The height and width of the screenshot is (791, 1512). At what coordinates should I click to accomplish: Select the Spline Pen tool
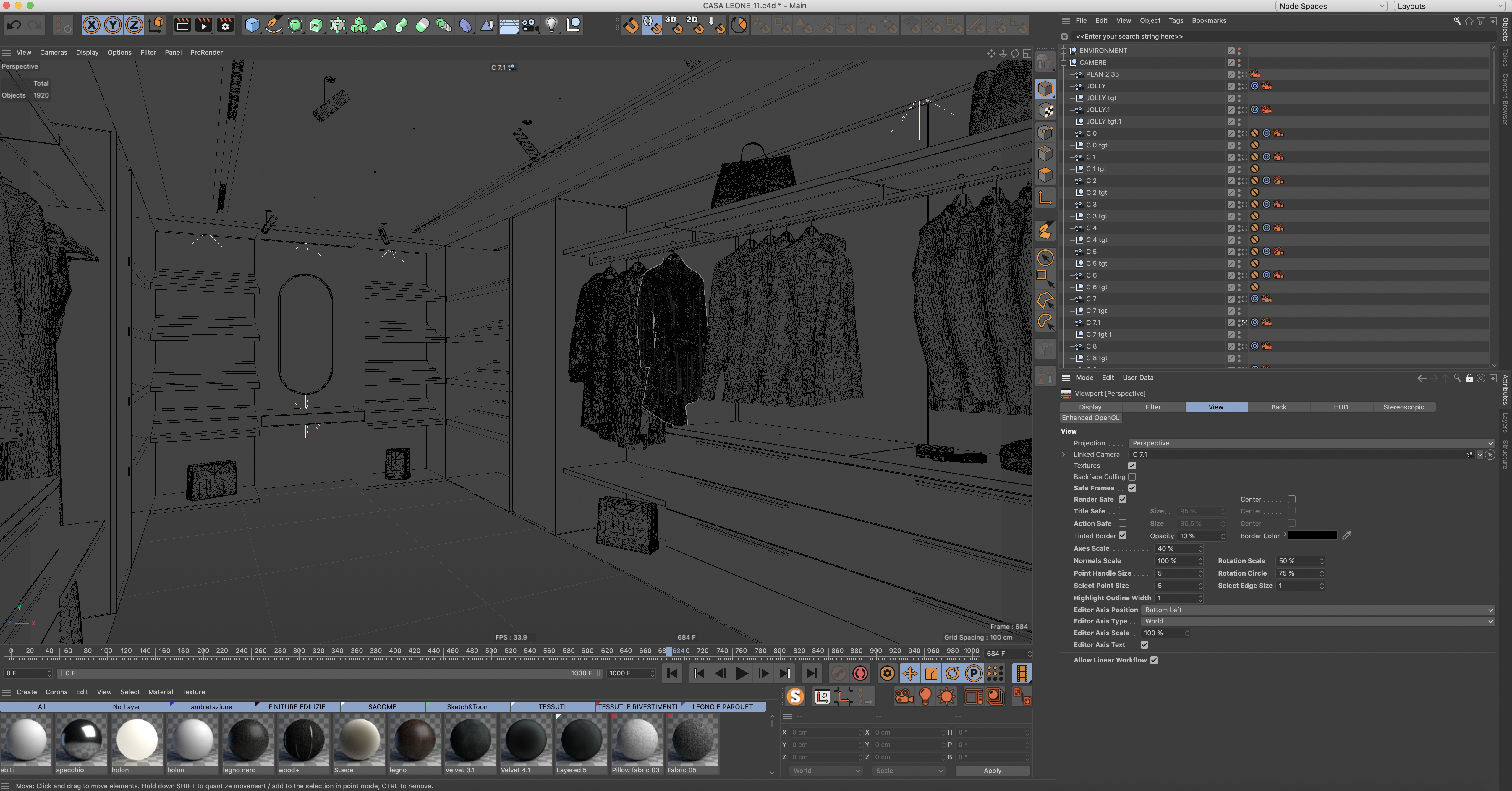coord(273,25)
